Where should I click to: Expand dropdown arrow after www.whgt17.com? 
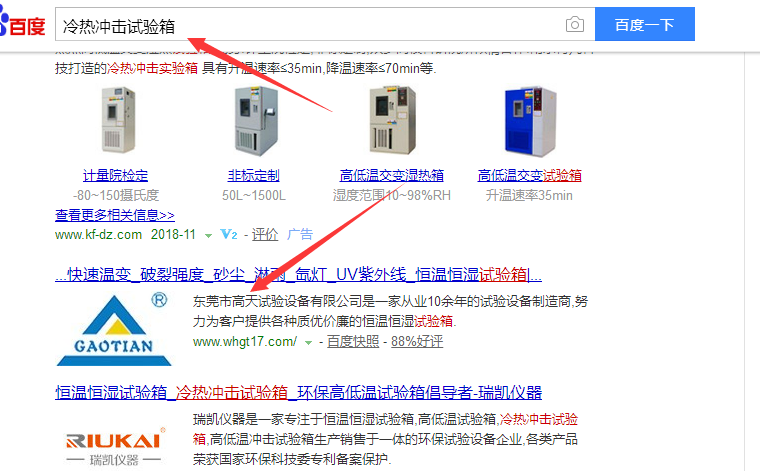tap(308, 343)
